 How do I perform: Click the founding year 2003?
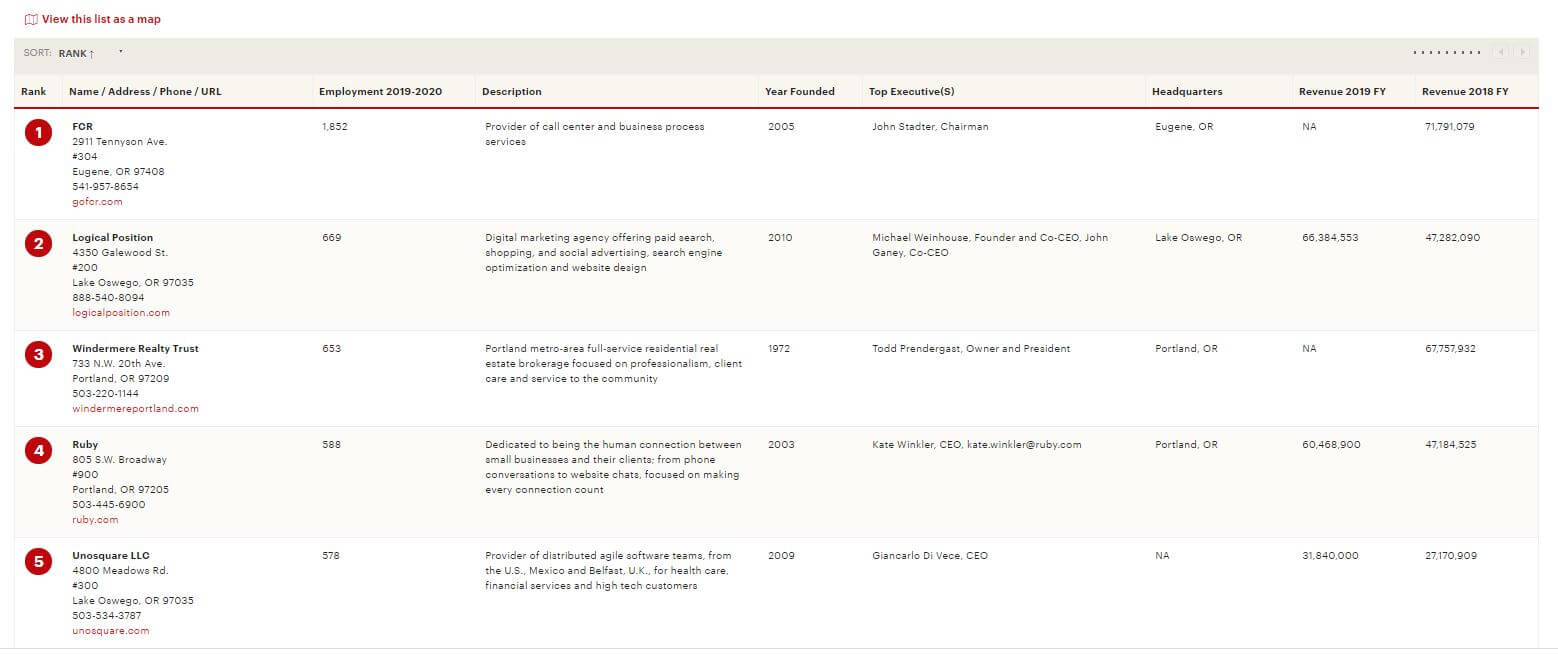[x=781, y=445]
